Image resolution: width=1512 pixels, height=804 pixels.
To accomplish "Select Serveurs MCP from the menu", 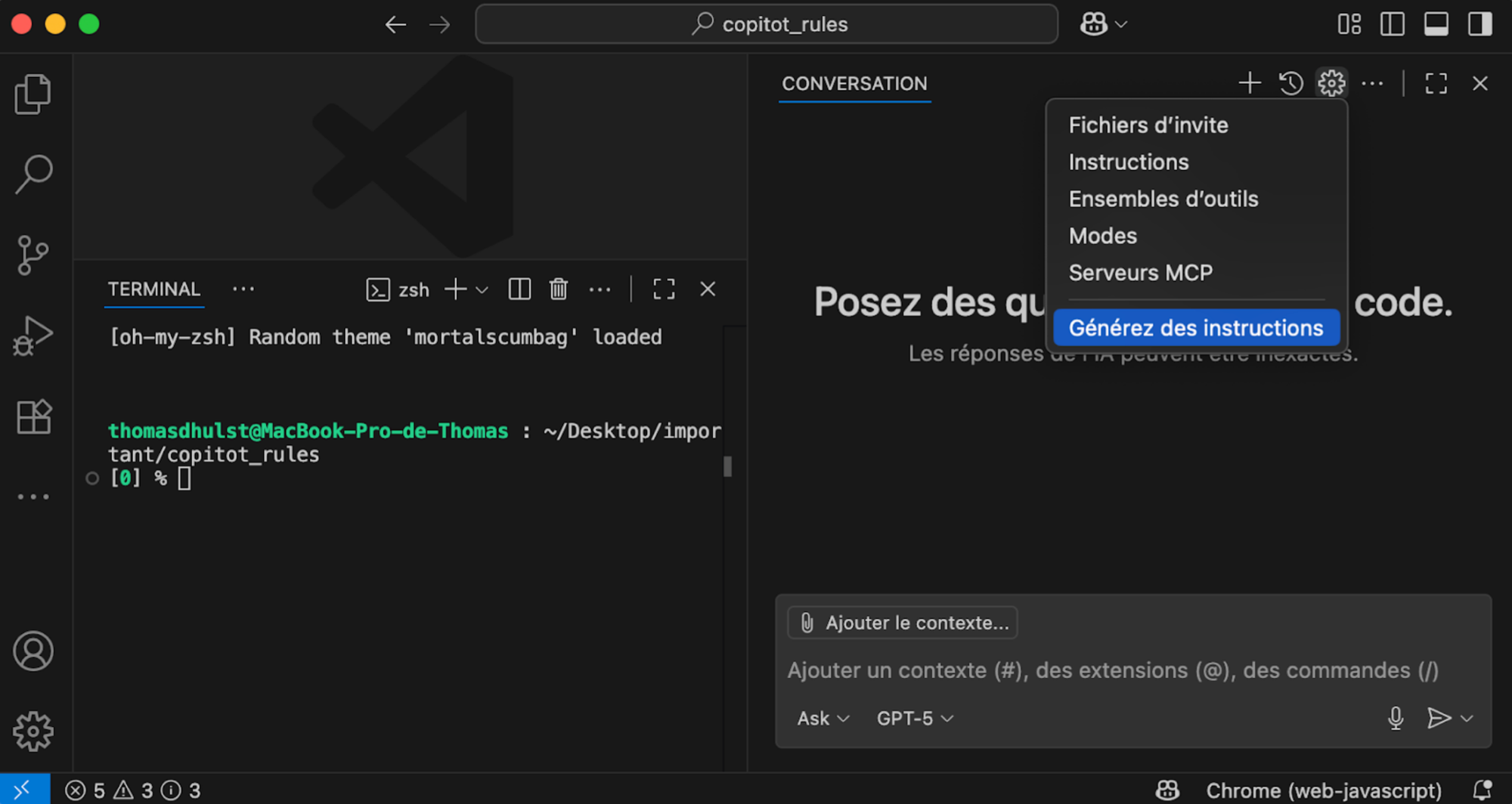I will (1141, 272).
